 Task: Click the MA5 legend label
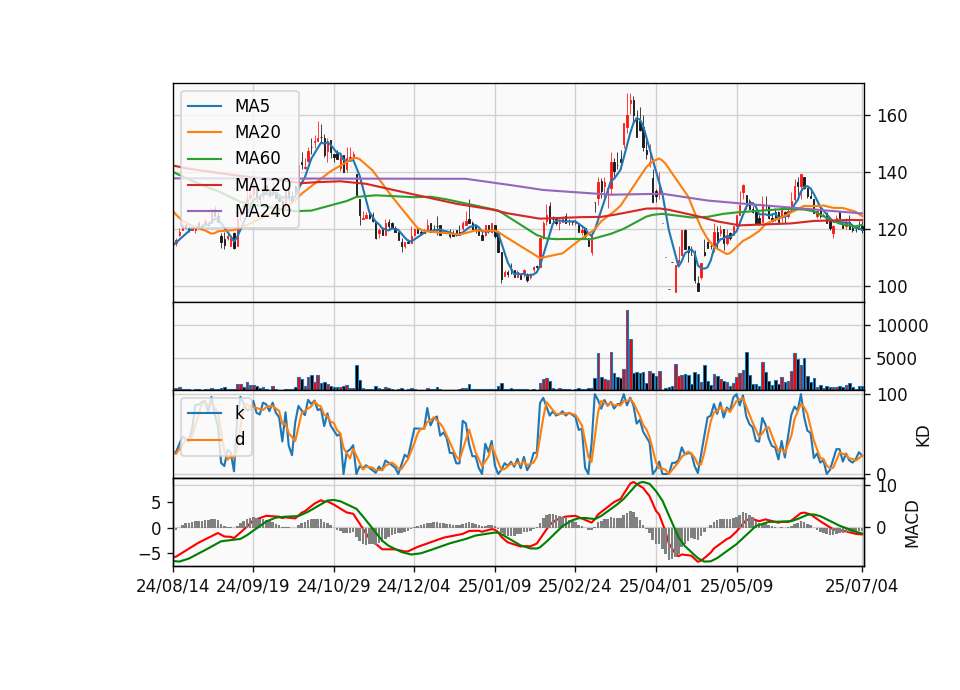[252, 106]
